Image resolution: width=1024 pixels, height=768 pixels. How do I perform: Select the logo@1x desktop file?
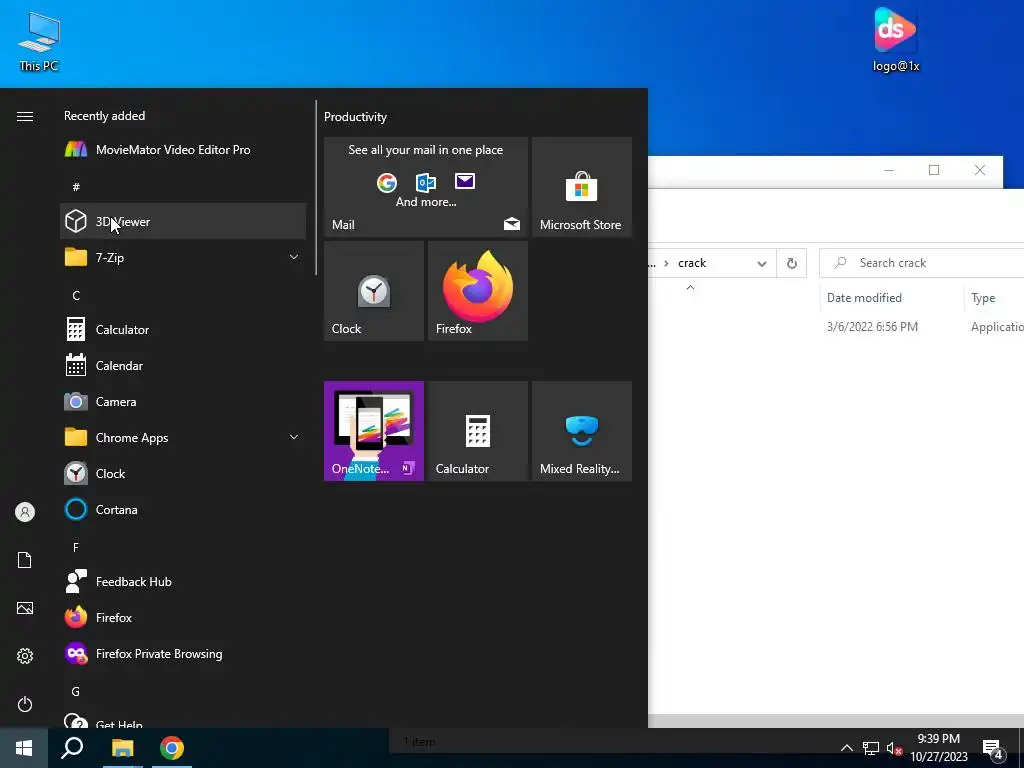896,40
